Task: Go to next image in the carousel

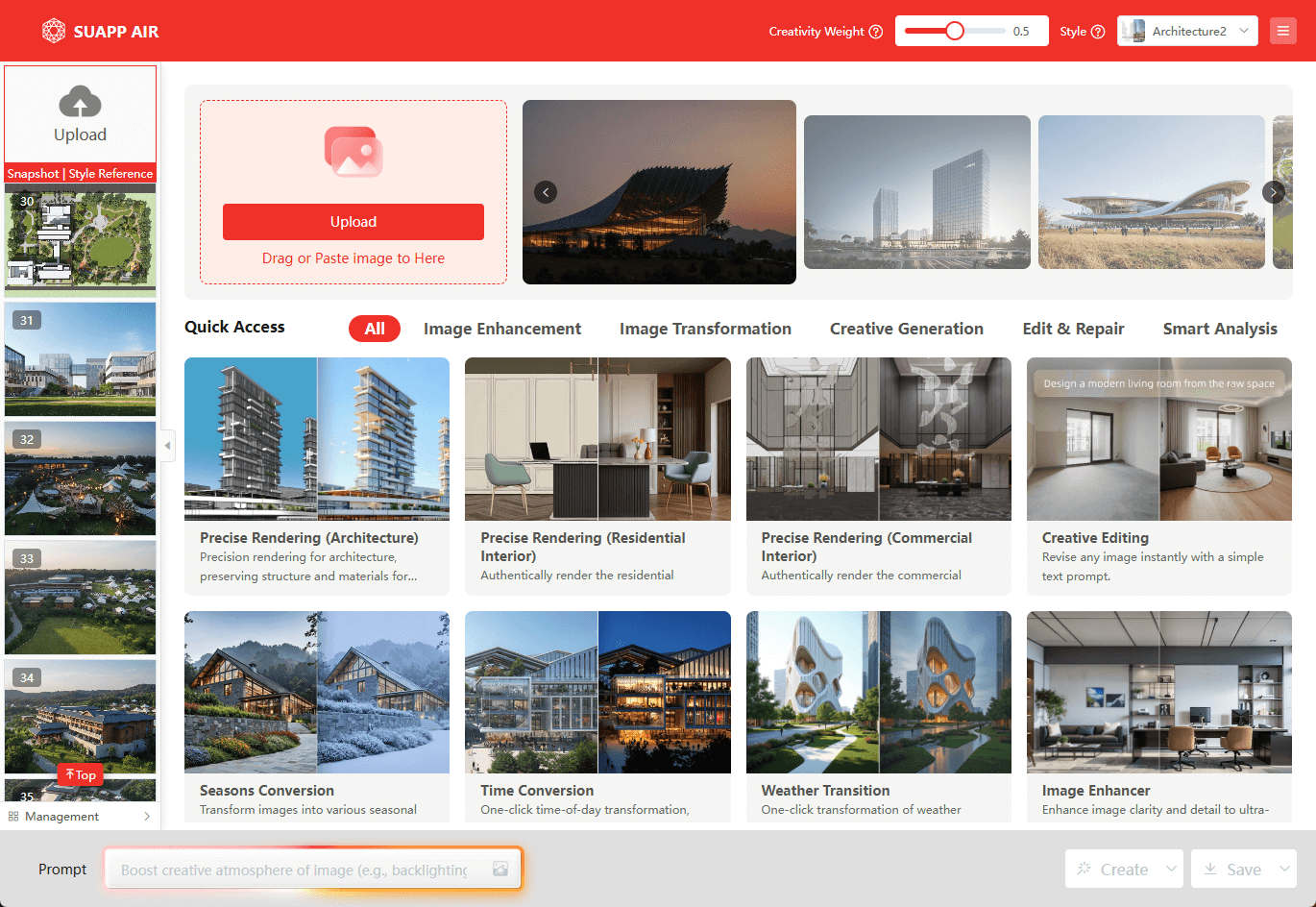Action: coord(1273,192)
